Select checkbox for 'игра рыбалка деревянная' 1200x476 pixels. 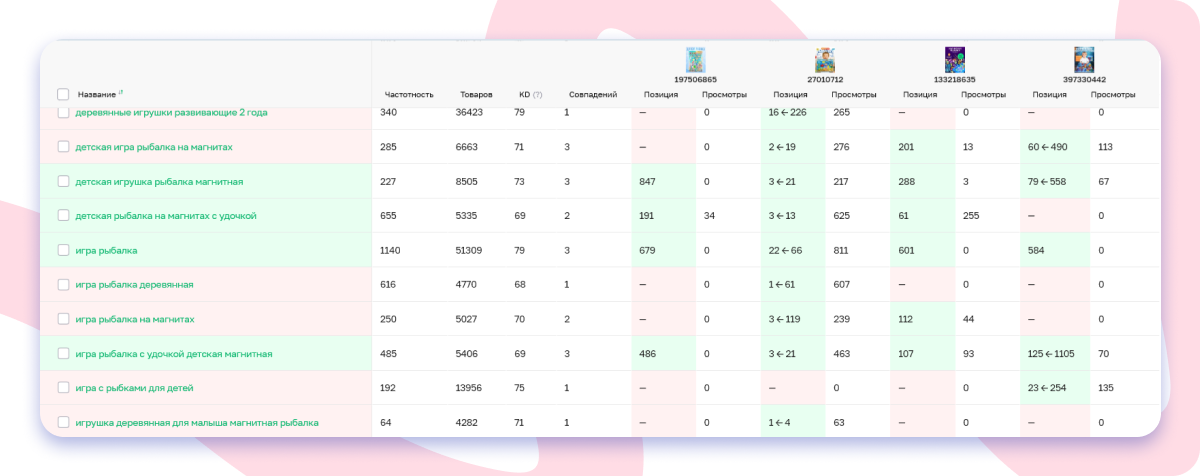pos(63,284)
